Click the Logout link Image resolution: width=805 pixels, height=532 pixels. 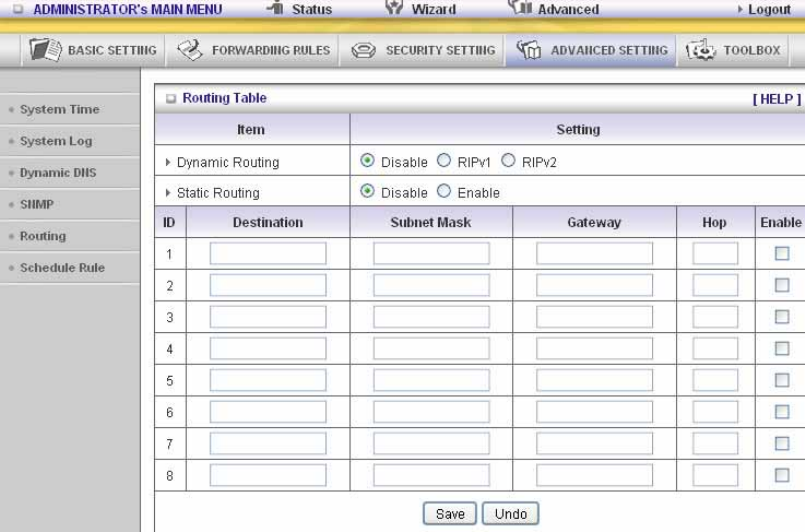pos(769,9)
